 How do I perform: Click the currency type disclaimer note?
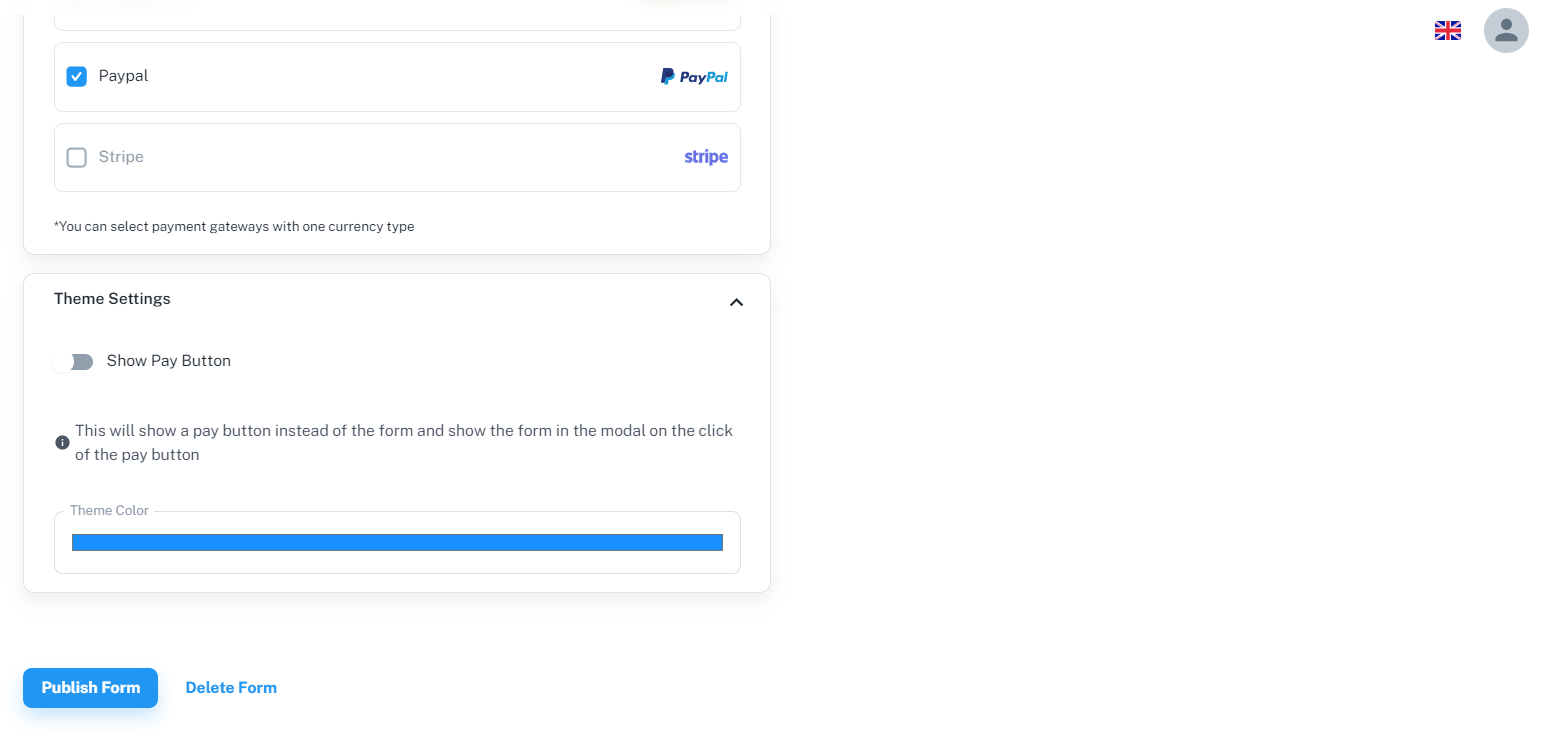pyautogui.click(x=234, y=226)
